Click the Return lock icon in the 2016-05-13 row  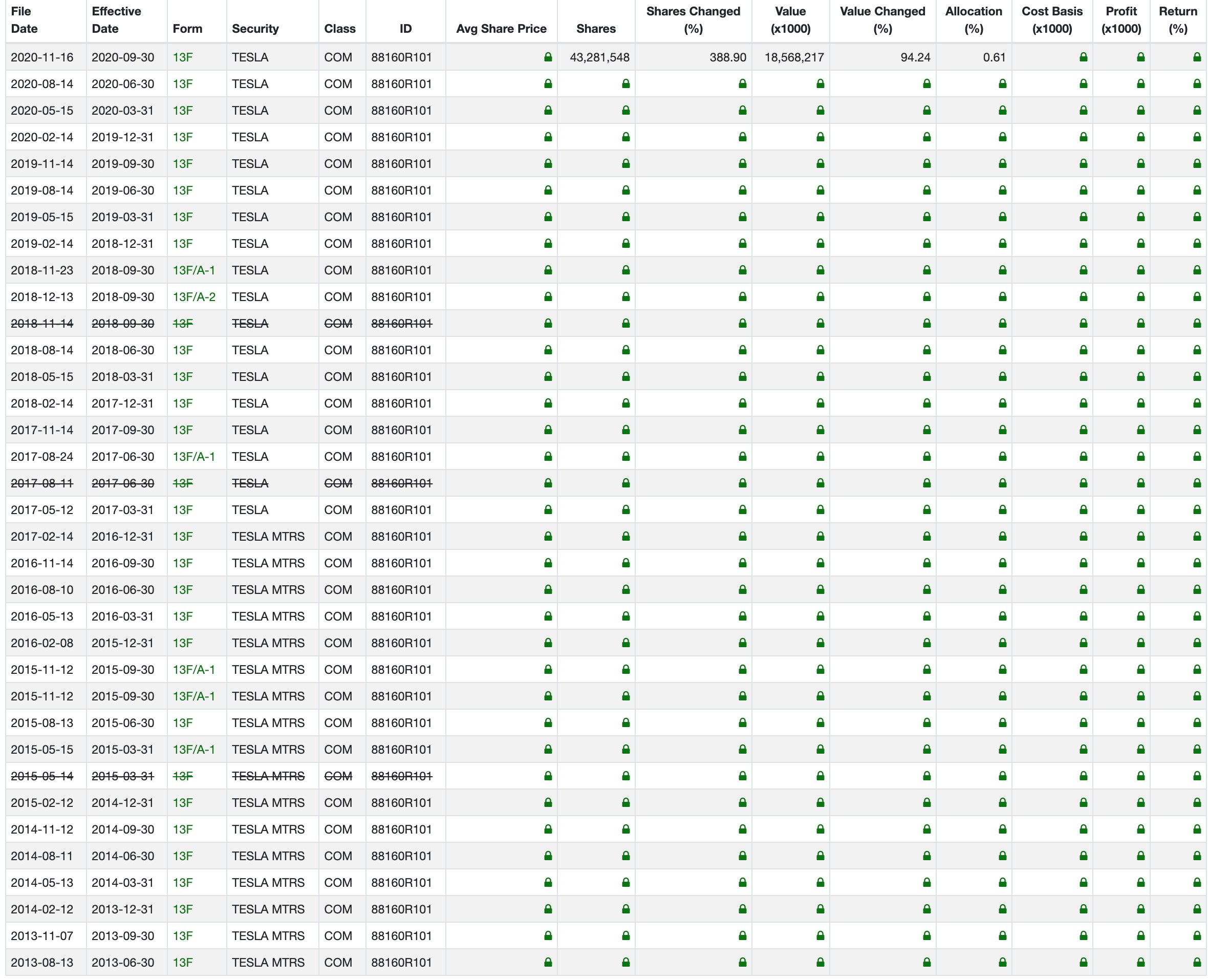click(1197, 616)
